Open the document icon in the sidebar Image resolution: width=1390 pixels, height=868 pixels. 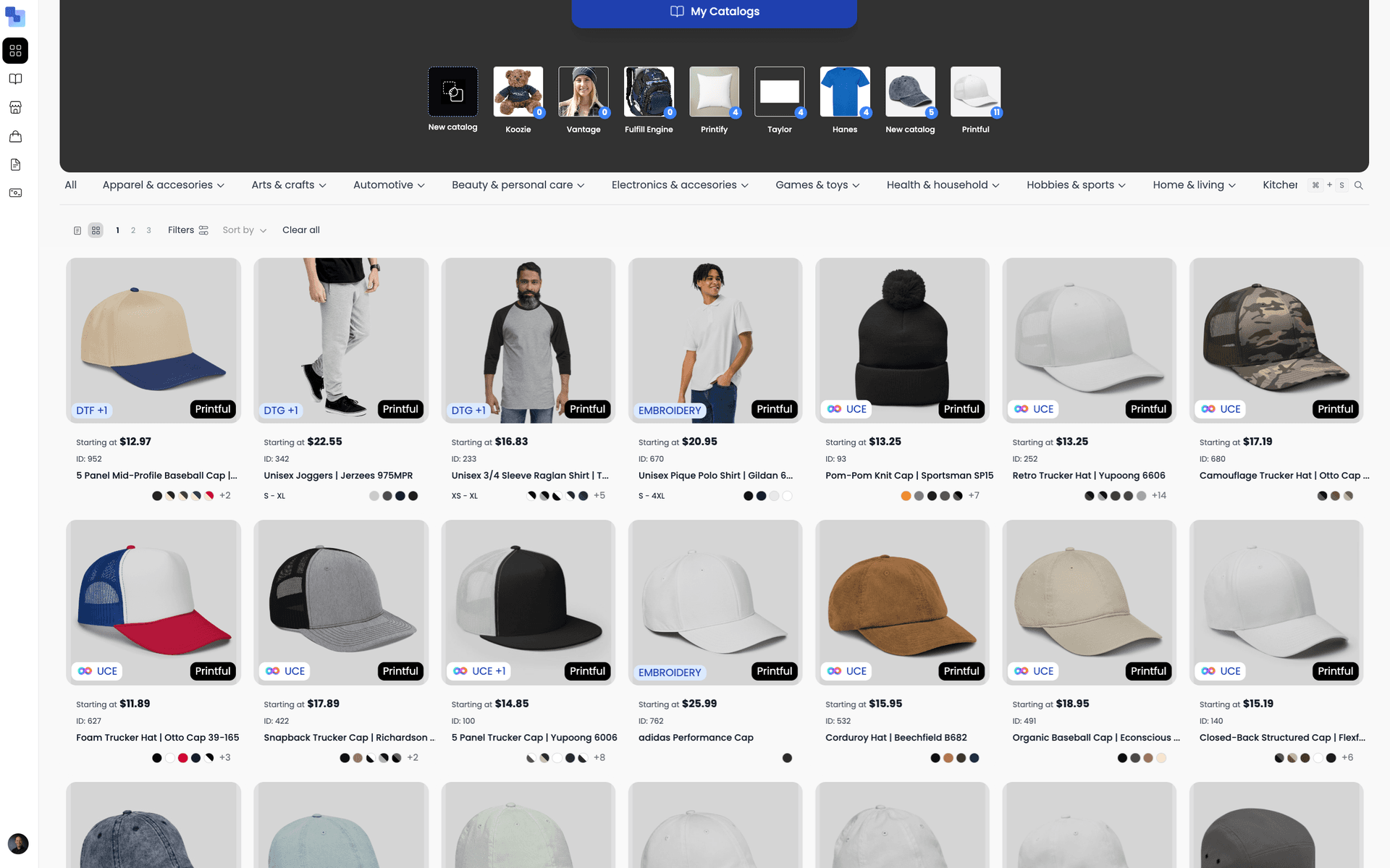(15, 164)
